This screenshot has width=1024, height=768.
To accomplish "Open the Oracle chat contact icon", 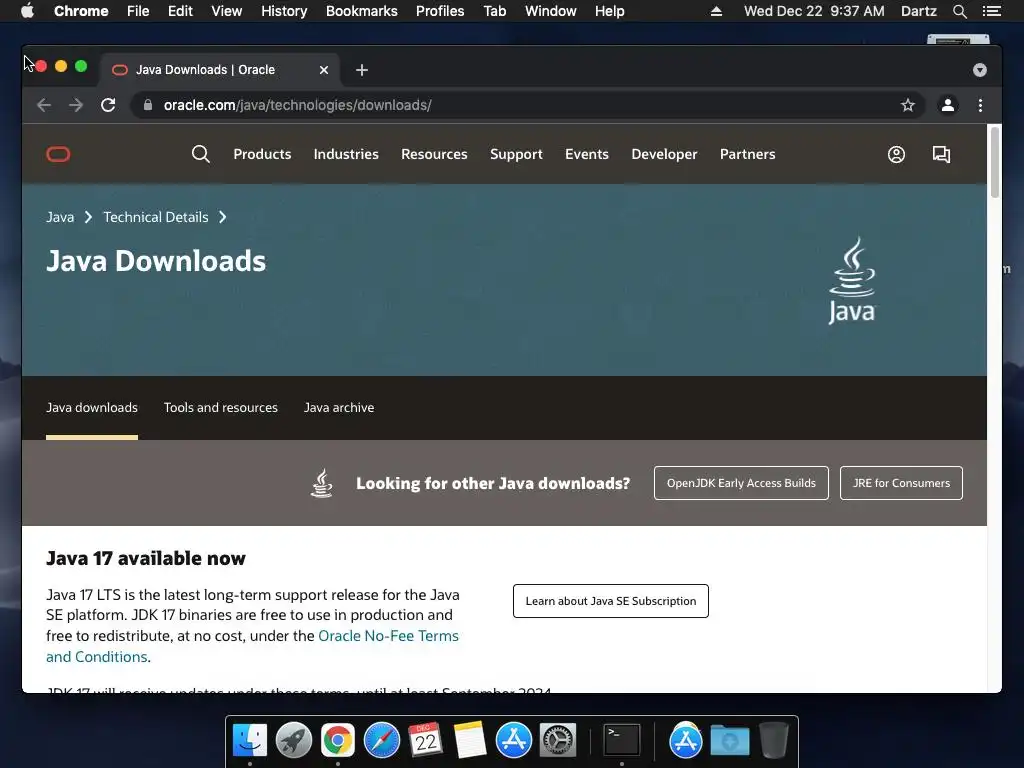I will tap(941, 154).
